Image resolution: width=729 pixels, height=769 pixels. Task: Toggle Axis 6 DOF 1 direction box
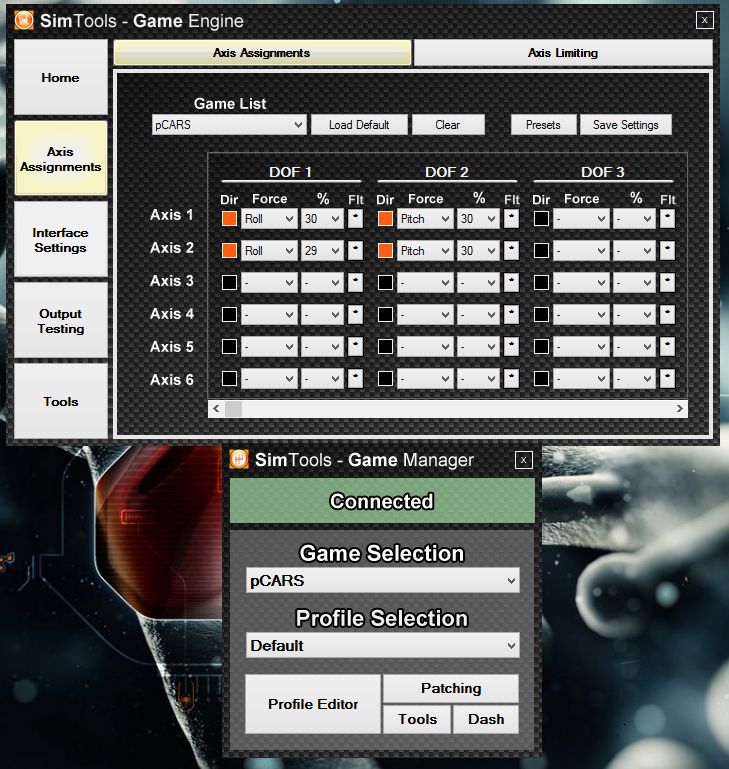[229, 379]
